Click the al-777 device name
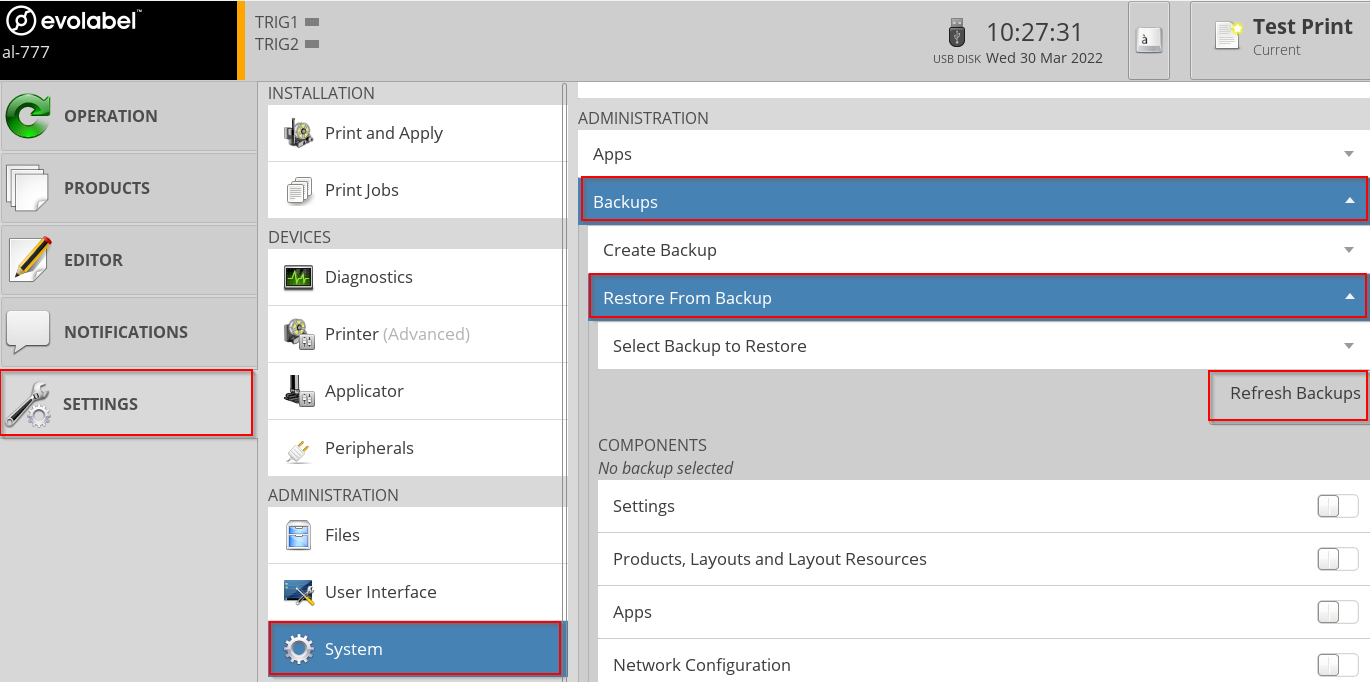 click(26, 52)
